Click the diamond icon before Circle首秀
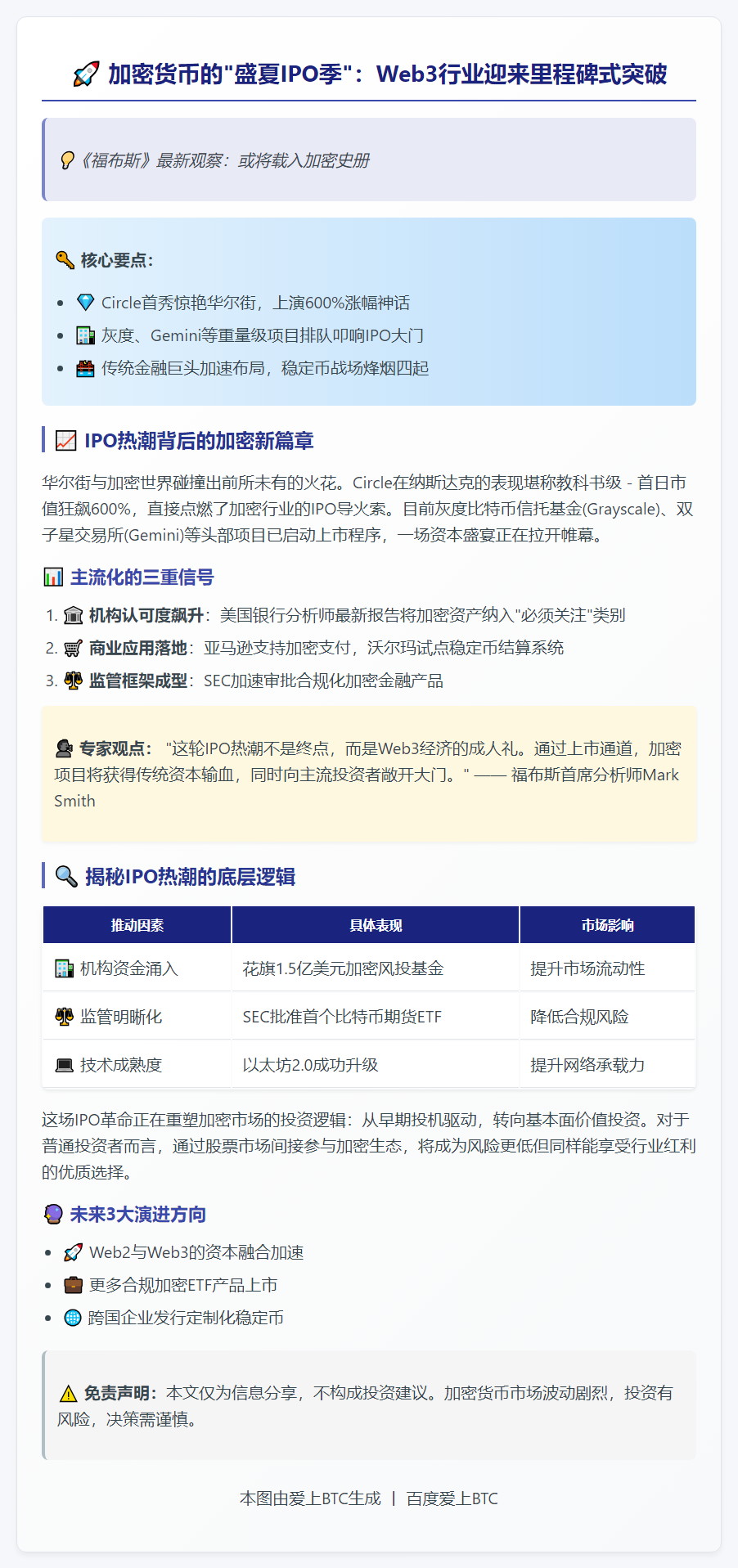 pos(85,303)
